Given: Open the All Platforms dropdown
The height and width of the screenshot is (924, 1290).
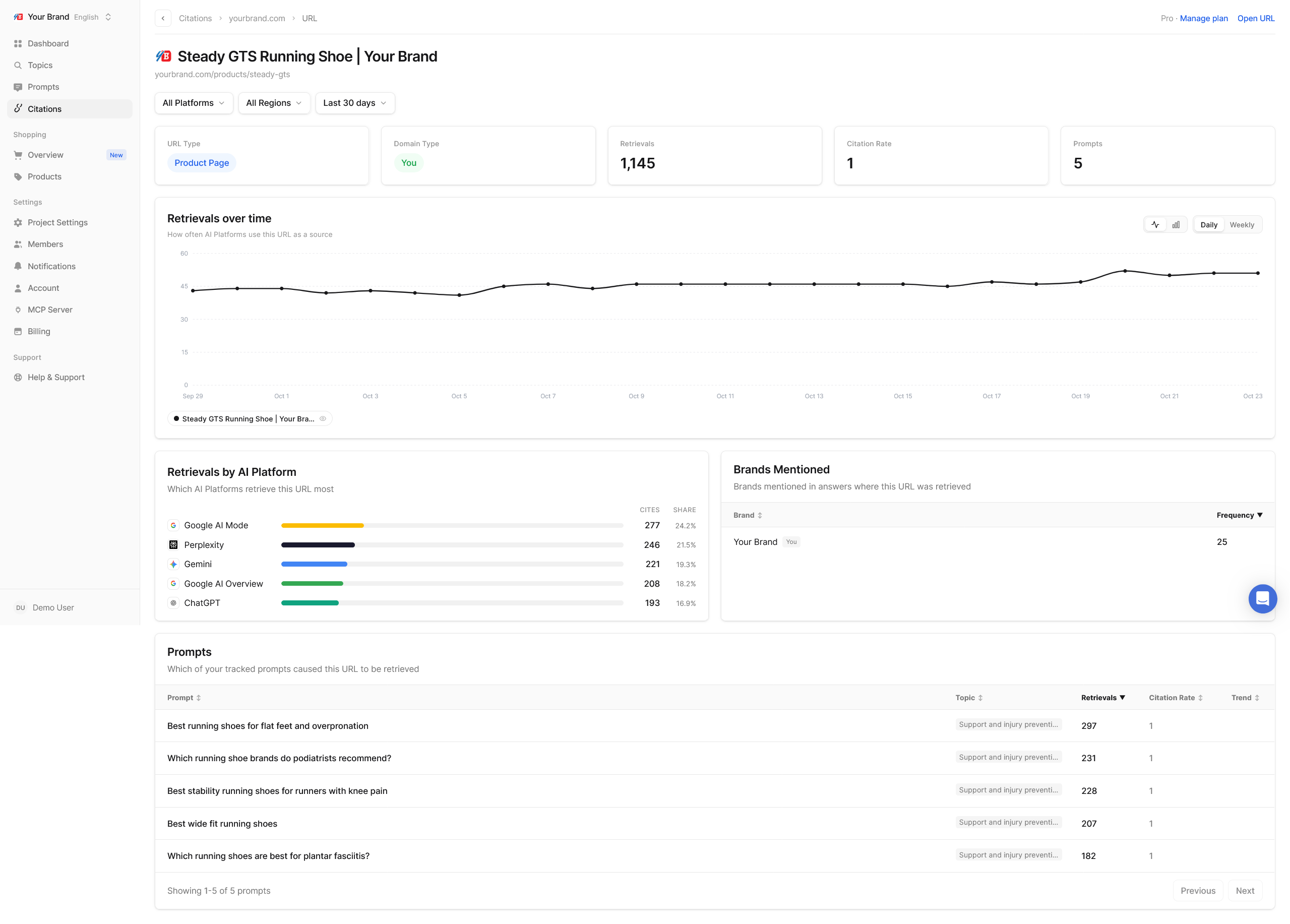Looking at the screenshot, I should click(194, 103).
